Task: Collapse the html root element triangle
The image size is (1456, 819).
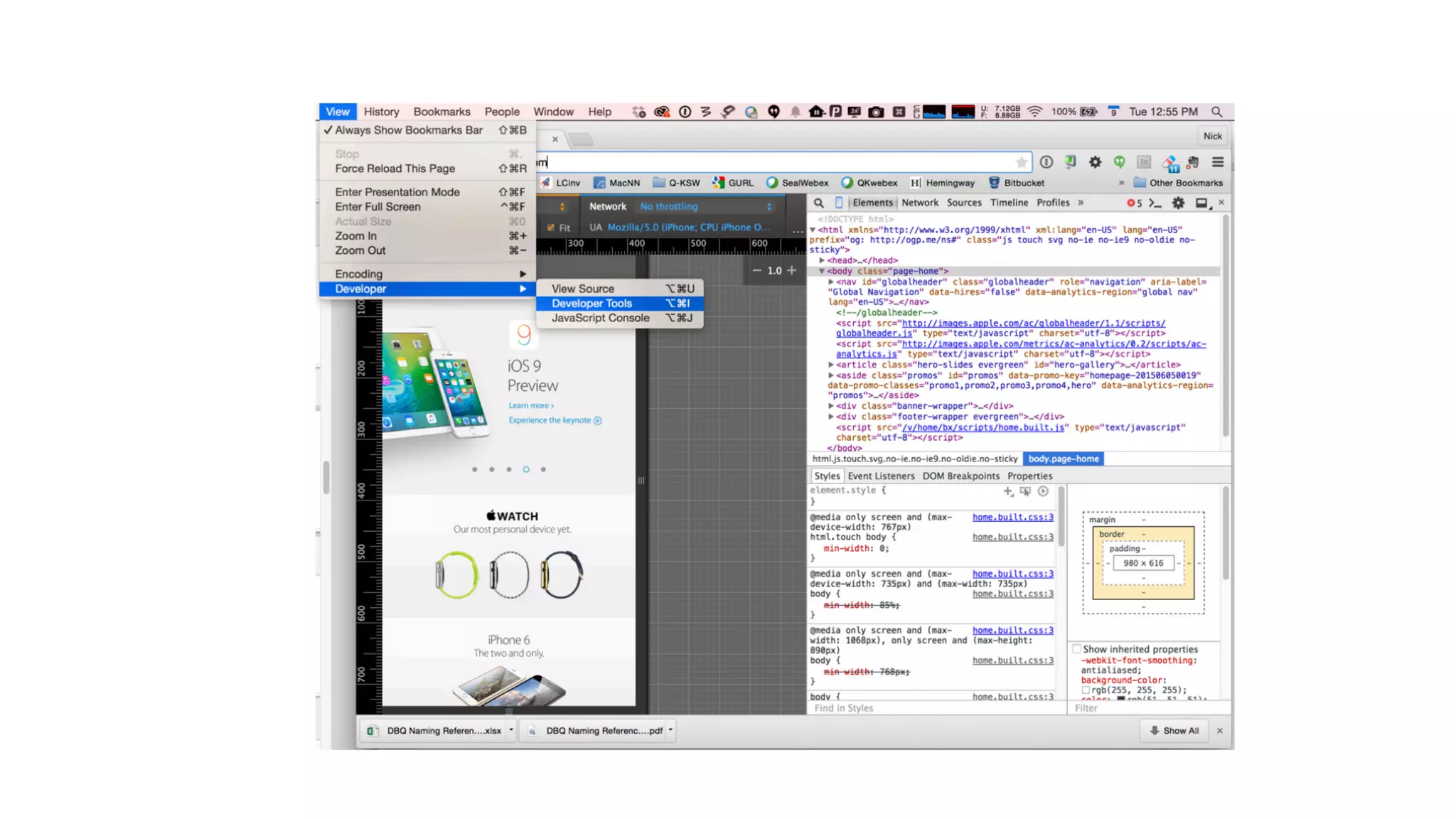Action: click(813, 230)
